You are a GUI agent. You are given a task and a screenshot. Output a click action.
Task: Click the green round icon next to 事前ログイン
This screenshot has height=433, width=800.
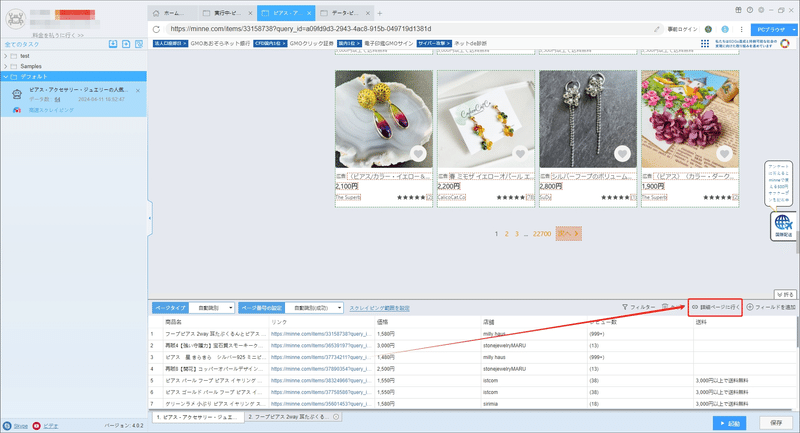(708, 29)
